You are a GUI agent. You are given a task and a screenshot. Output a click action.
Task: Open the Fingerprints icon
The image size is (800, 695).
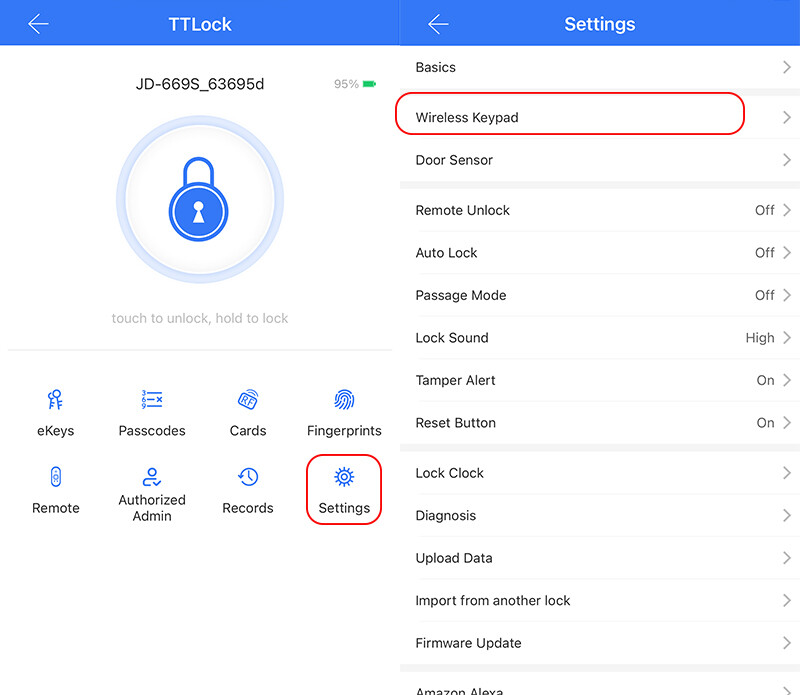[344, 401]
